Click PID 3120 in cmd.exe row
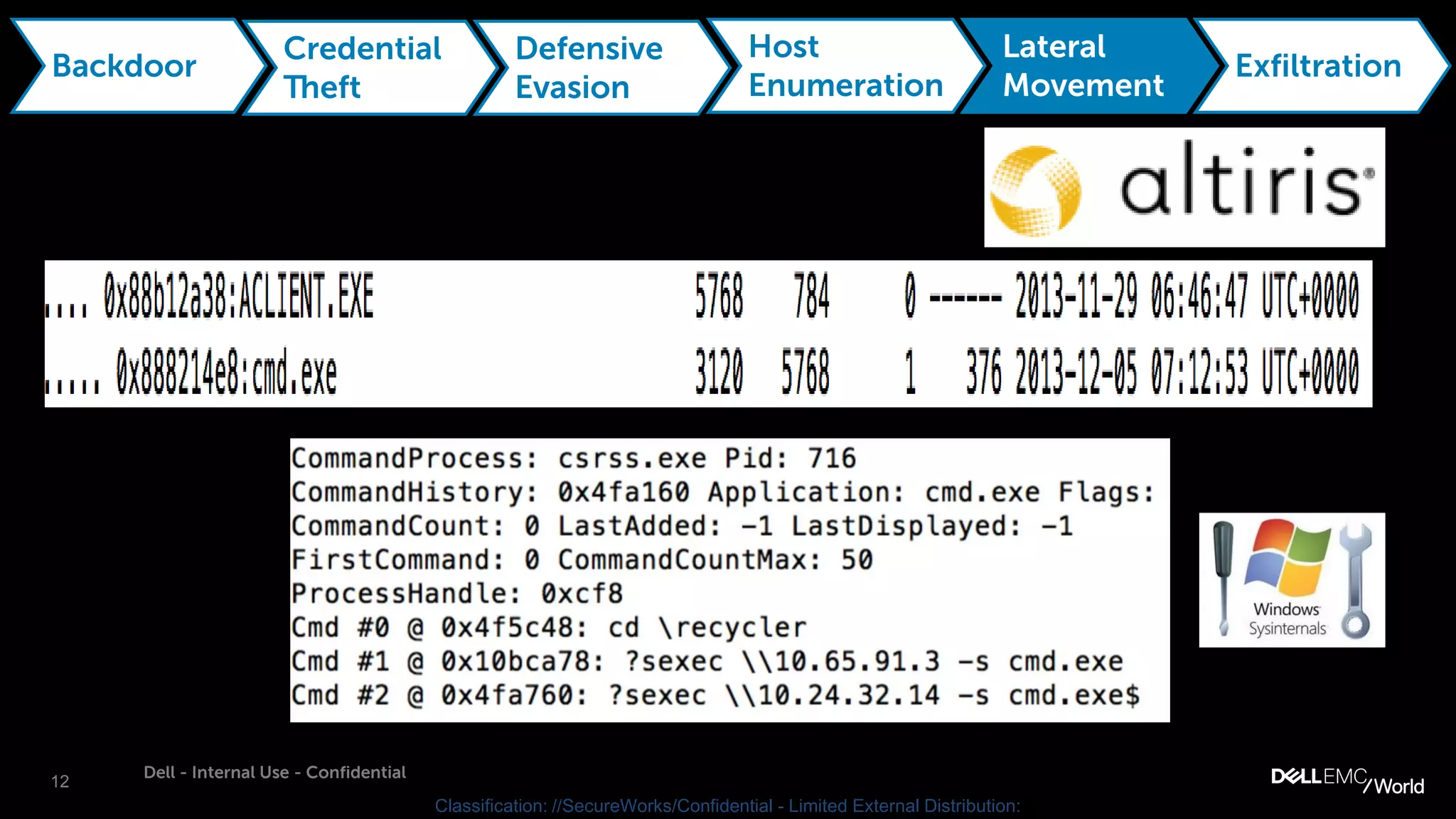This screenshot has height=819, width=1456. tap(719, 371)
